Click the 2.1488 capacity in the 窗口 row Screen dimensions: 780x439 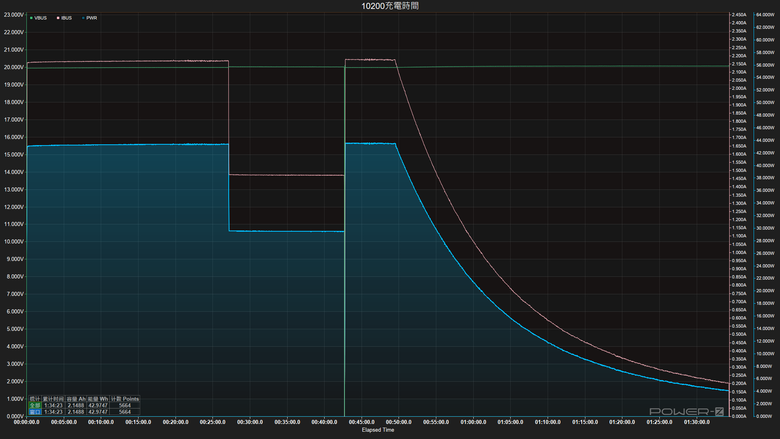pos(76,412)
